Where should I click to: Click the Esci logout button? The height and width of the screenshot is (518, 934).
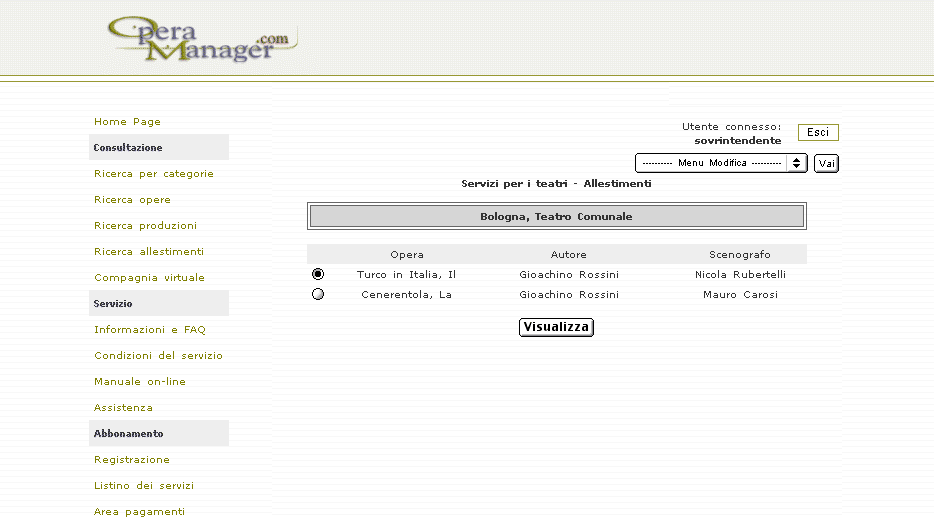[x=818, y=132]
